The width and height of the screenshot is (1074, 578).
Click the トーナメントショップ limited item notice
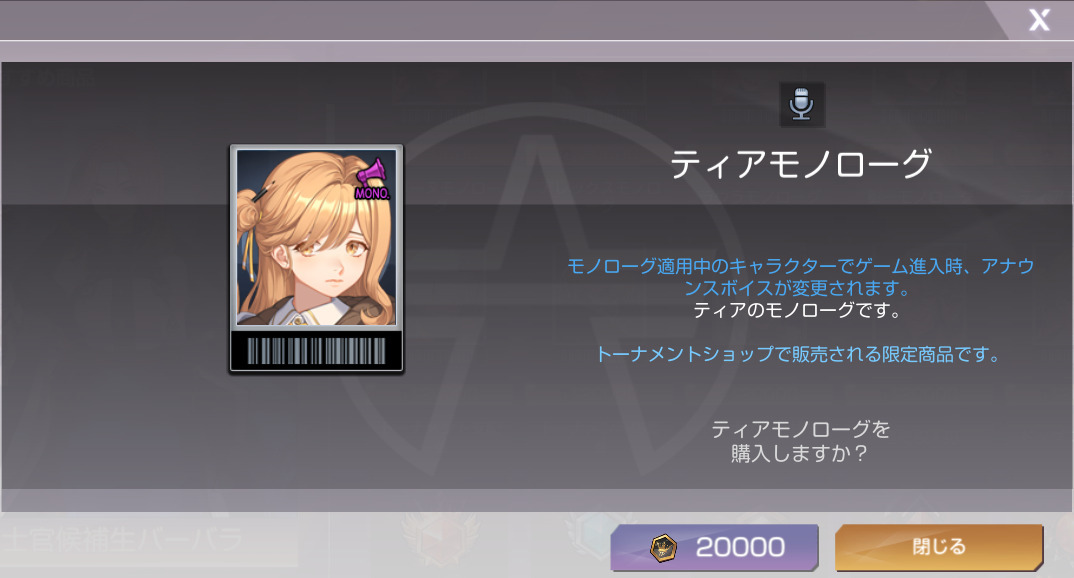click(799, 354)
